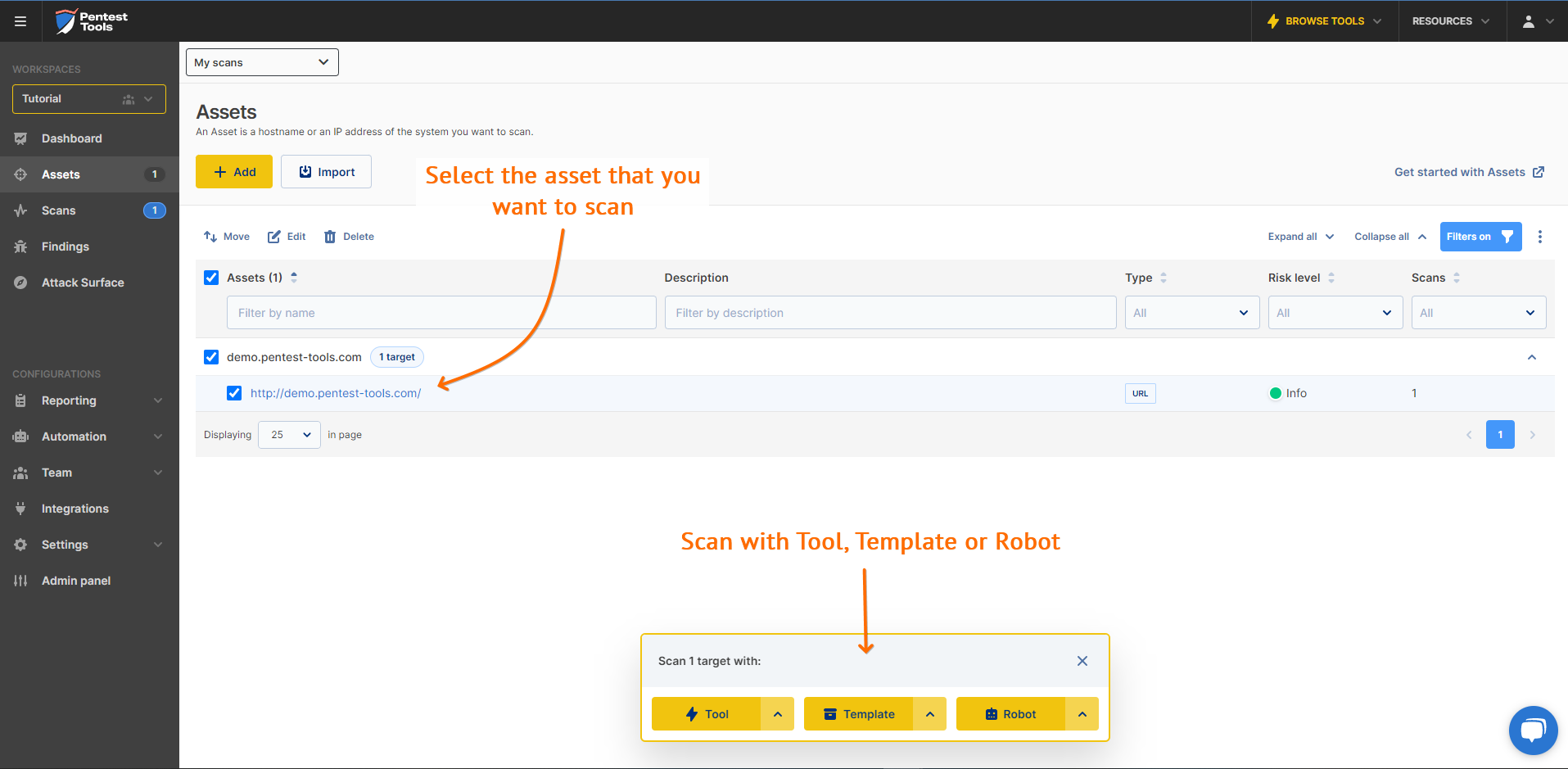Click the Move arrows icon
This screenshot has height=769, width=1568.
tap(210, 237)
